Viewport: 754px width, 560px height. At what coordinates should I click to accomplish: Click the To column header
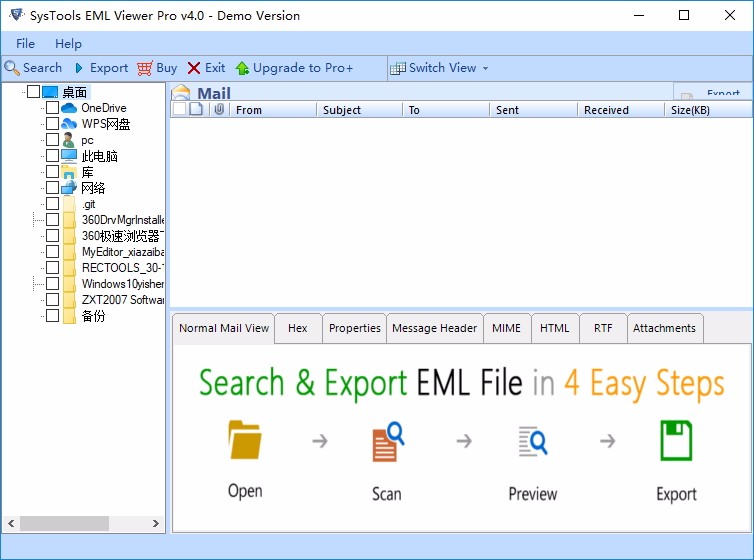[x=446, y=110]
